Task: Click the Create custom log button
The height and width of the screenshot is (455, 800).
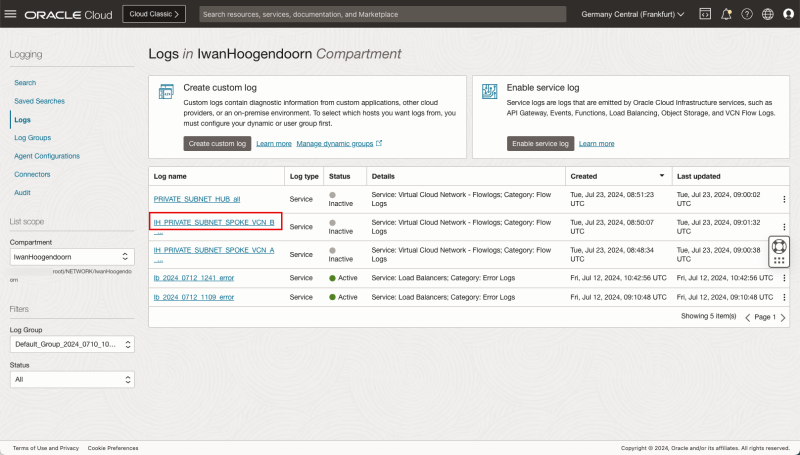Action: click(x=216, y=144)
